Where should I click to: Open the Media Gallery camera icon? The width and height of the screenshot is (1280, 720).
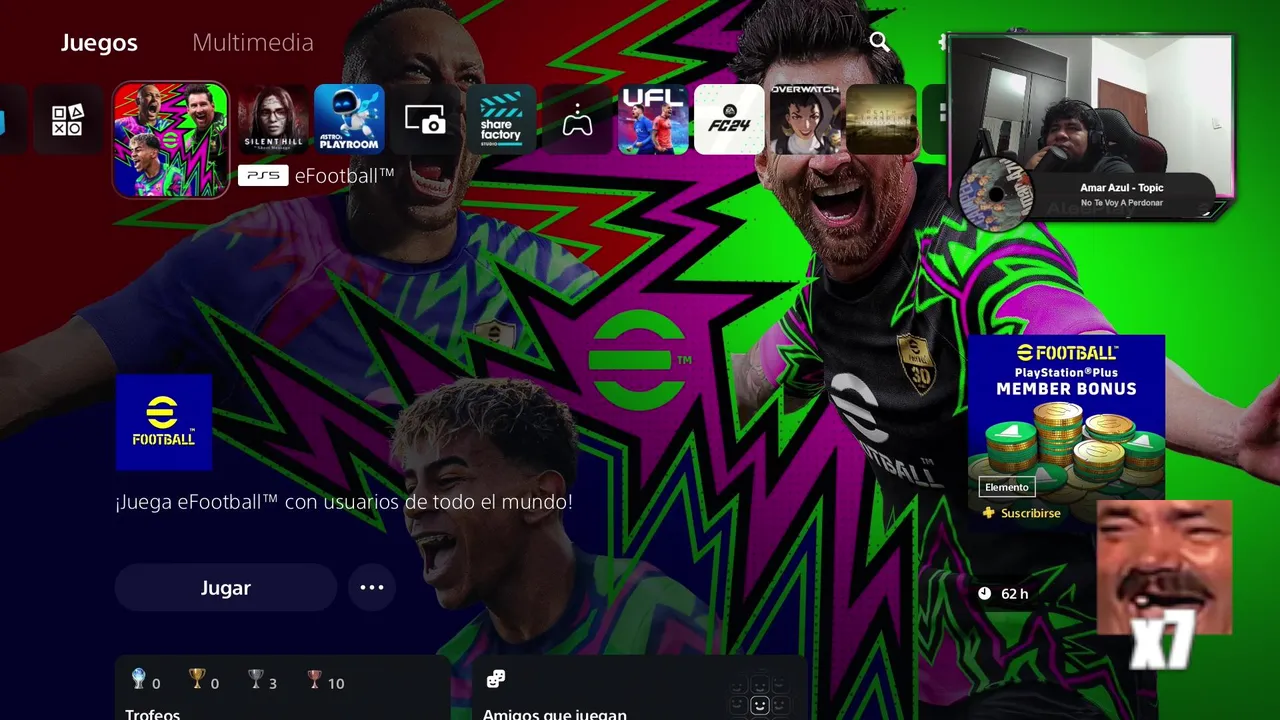[x=425, y=120]
